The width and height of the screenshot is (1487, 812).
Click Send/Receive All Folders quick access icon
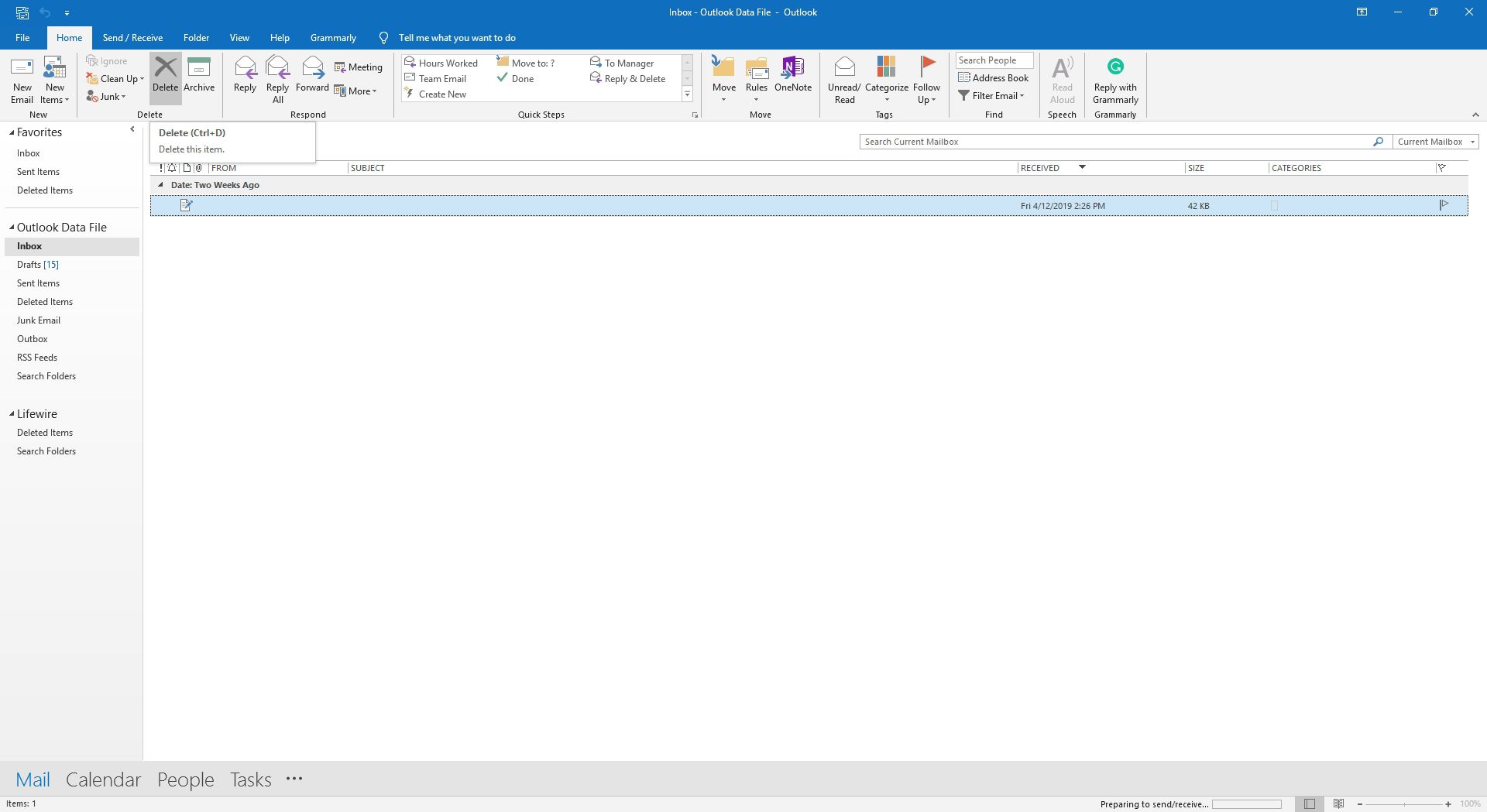pyautogui.click(x=22, y=12)
